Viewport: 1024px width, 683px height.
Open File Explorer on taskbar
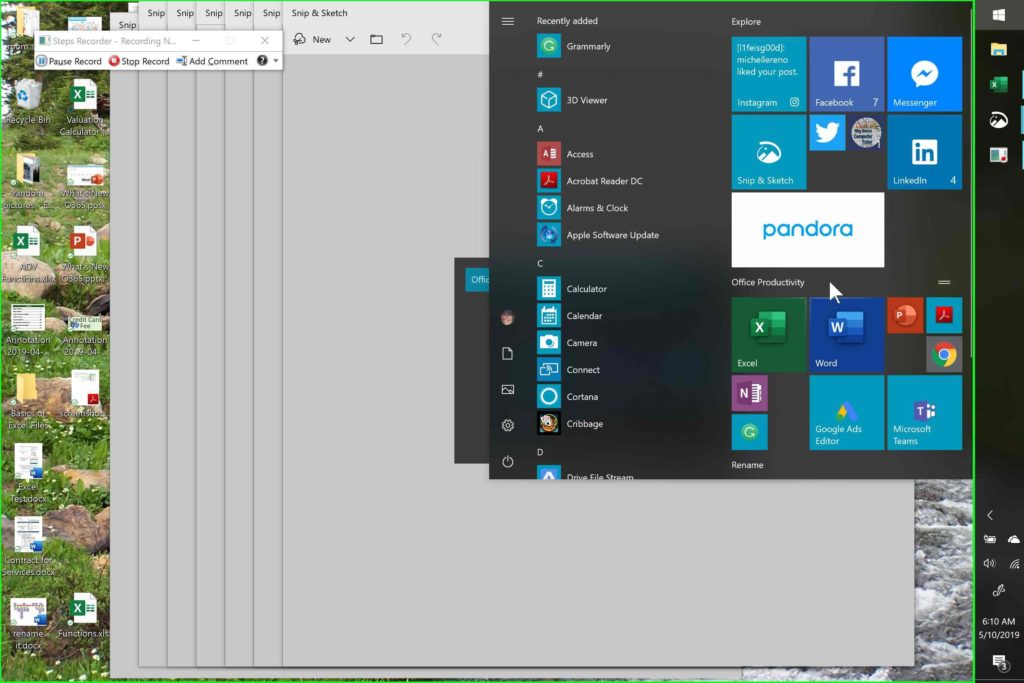click(999, 50)
